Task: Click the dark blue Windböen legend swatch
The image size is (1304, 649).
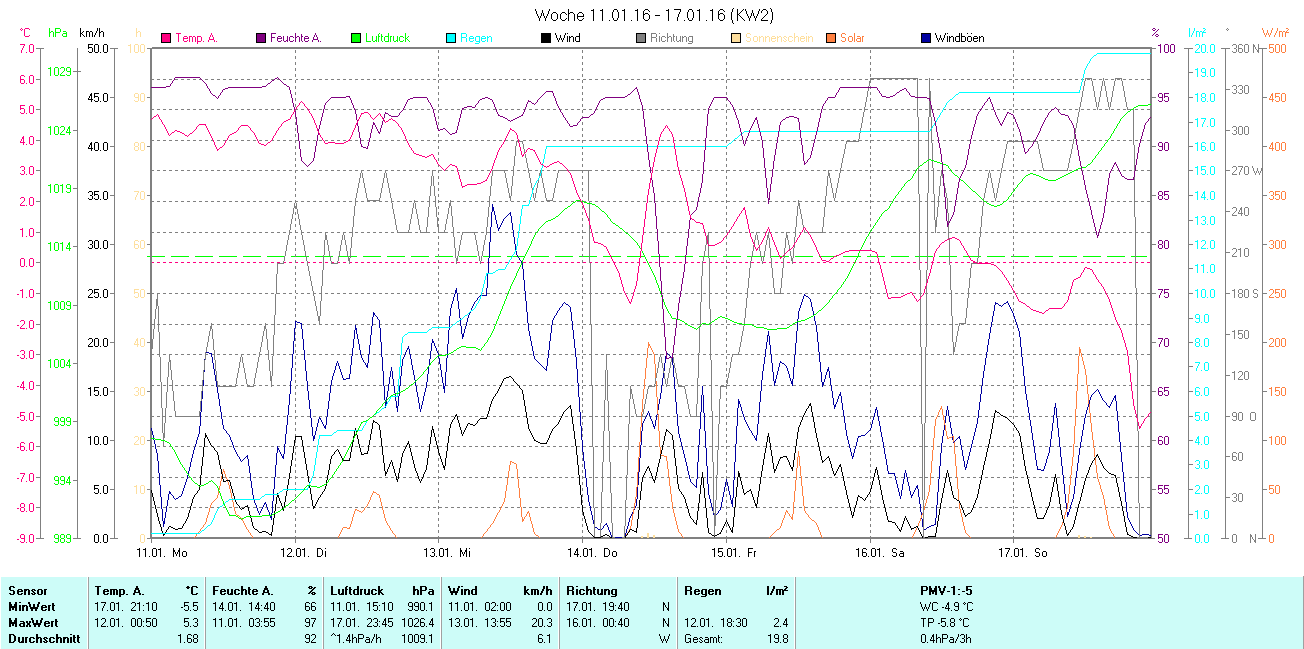Action: tap(926, 38)
